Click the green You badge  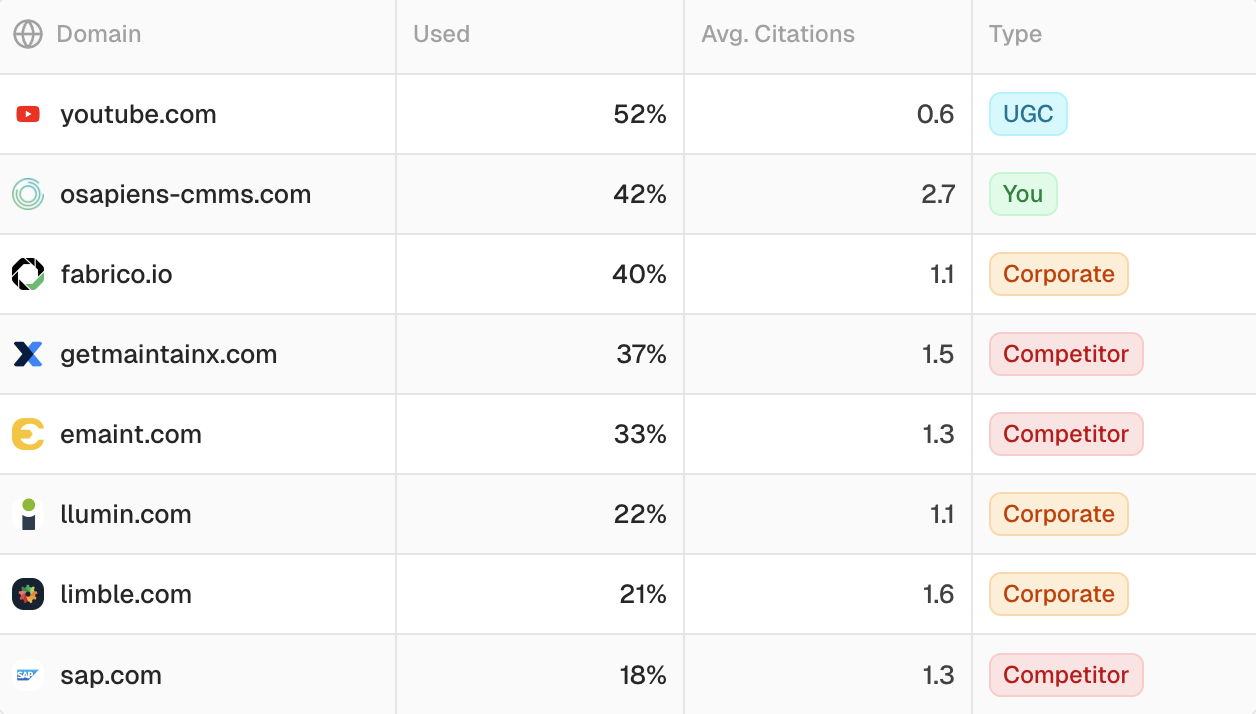pos(1023,194)
